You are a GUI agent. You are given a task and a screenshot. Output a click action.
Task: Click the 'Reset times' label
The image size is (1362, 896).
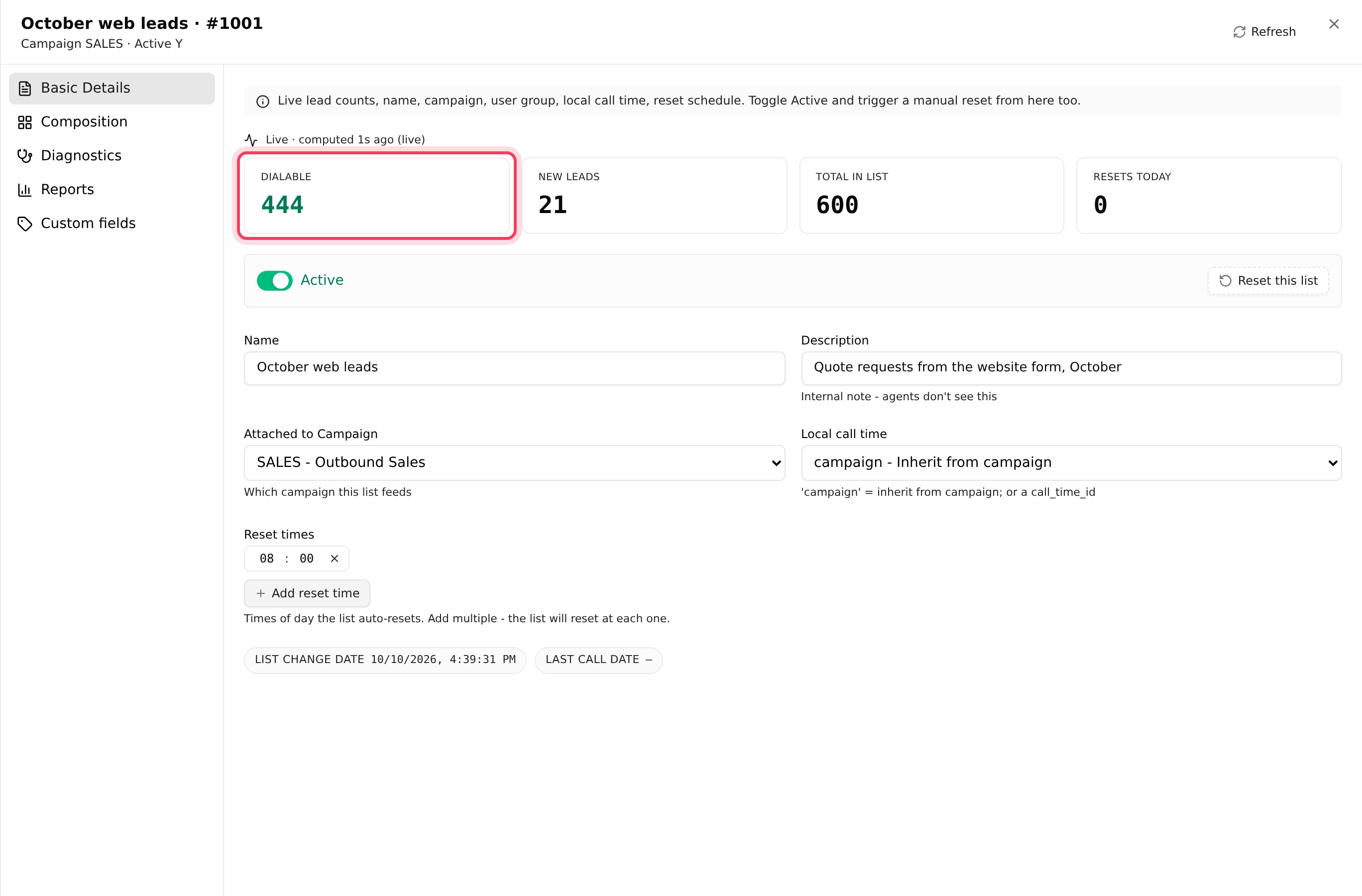279,535
